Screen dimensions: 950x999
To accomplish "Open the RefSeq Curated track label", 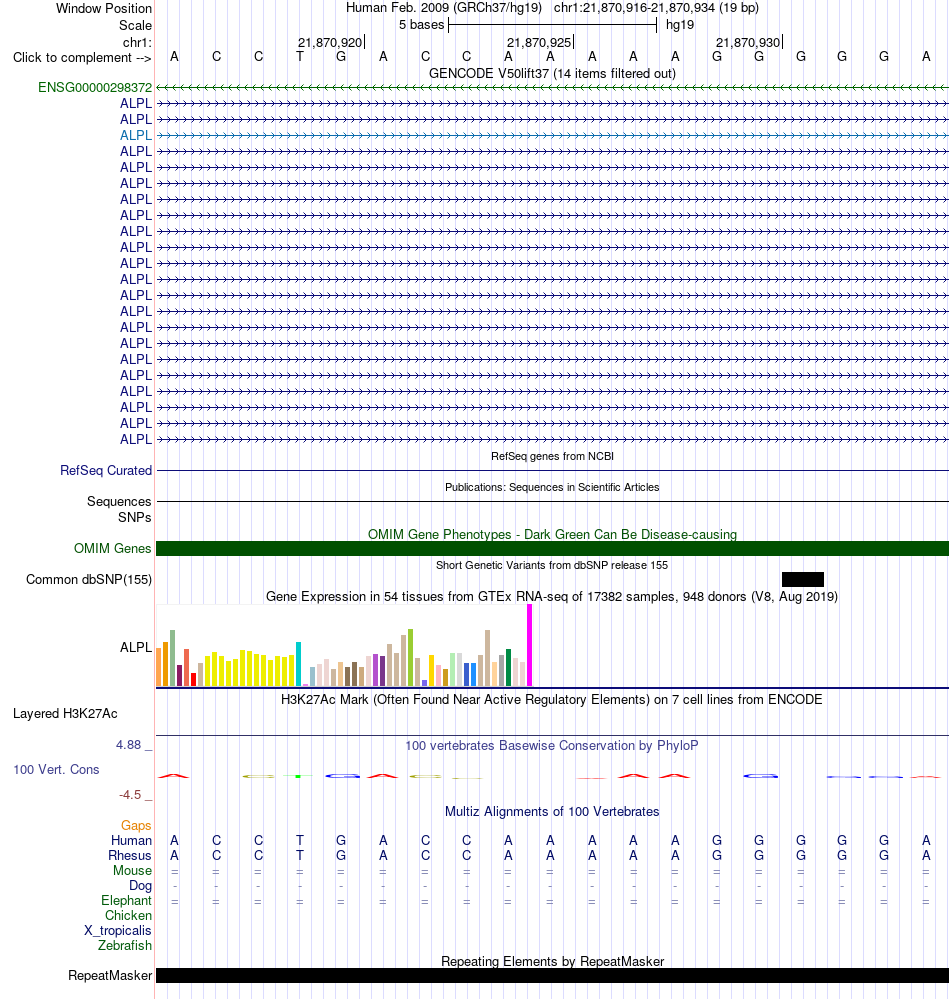I will tap(106, 470).
